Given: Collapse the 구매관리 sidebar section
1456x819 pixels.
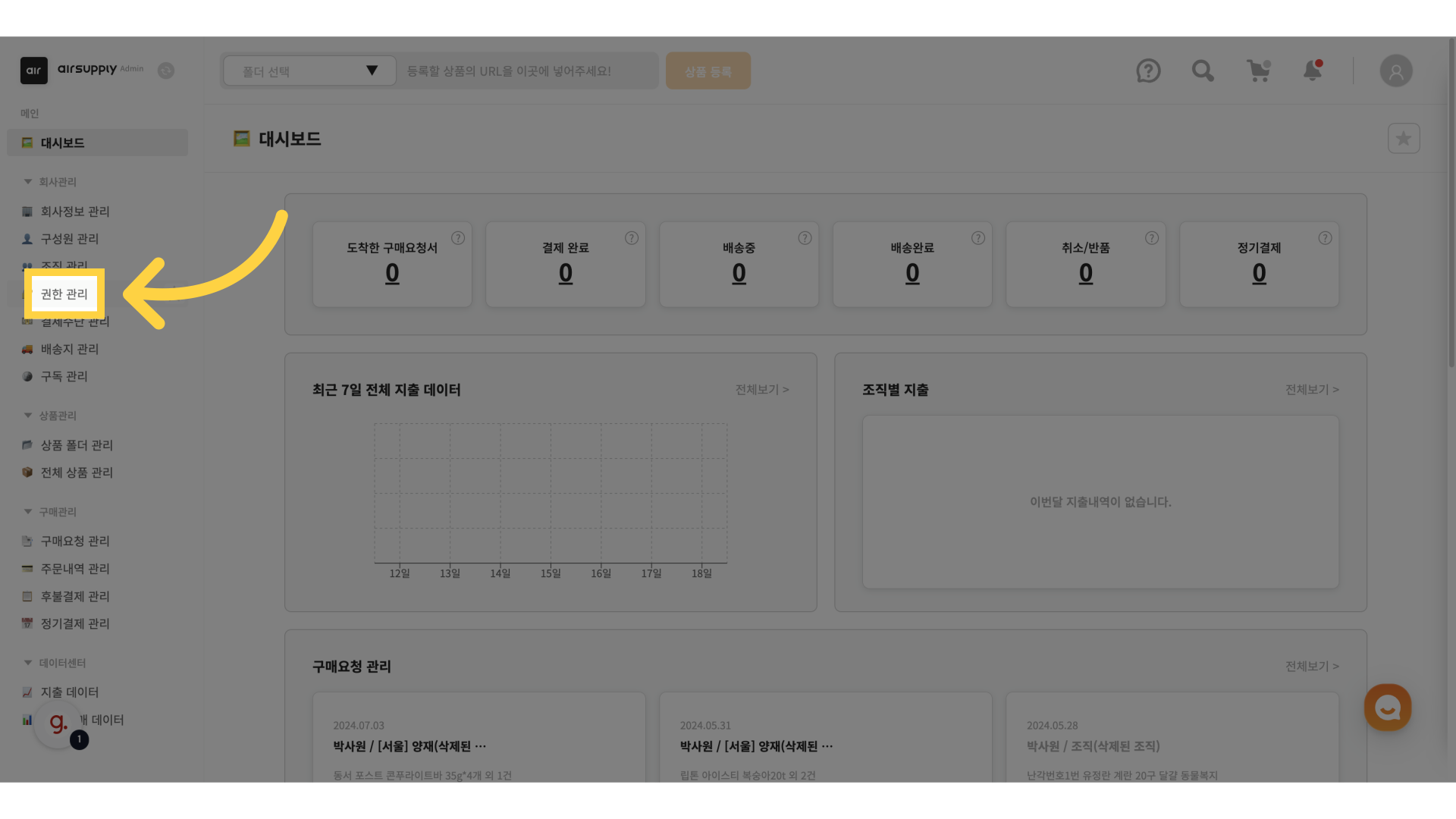Looking at the screenshot, I should tap(28, 512).
